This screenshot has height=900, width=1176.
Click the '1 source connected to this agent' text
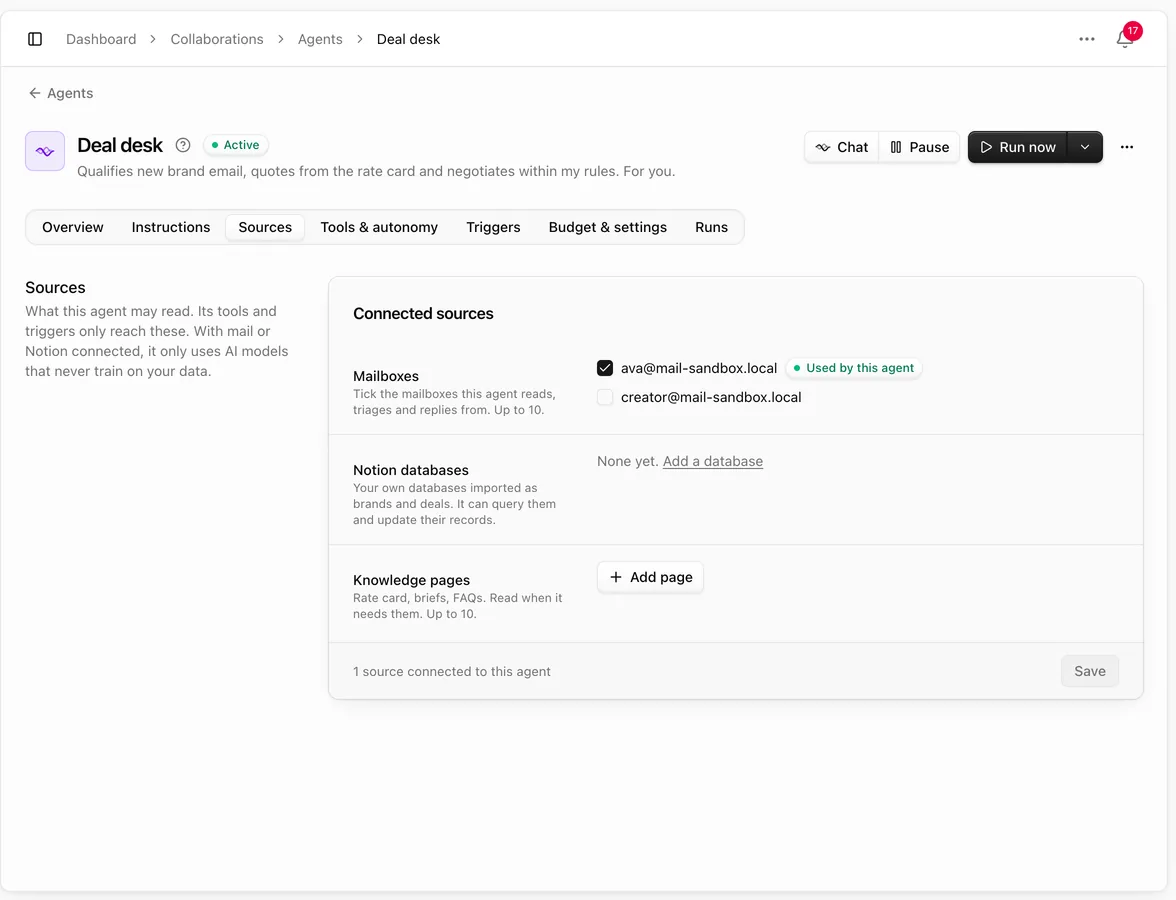[452, 671]
